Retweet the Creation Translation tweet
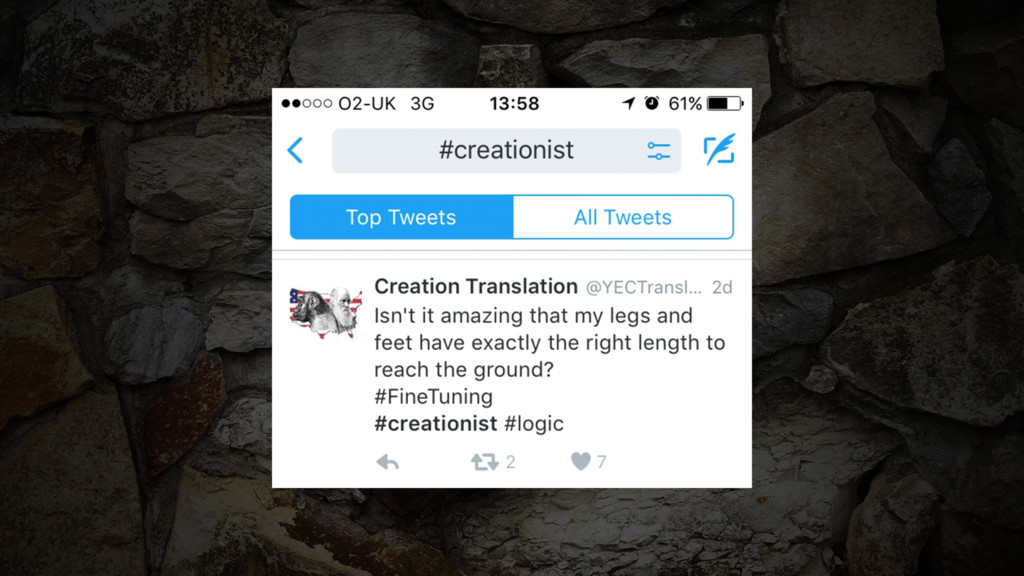The image size is (1024, 576). [x=485, y=462]
